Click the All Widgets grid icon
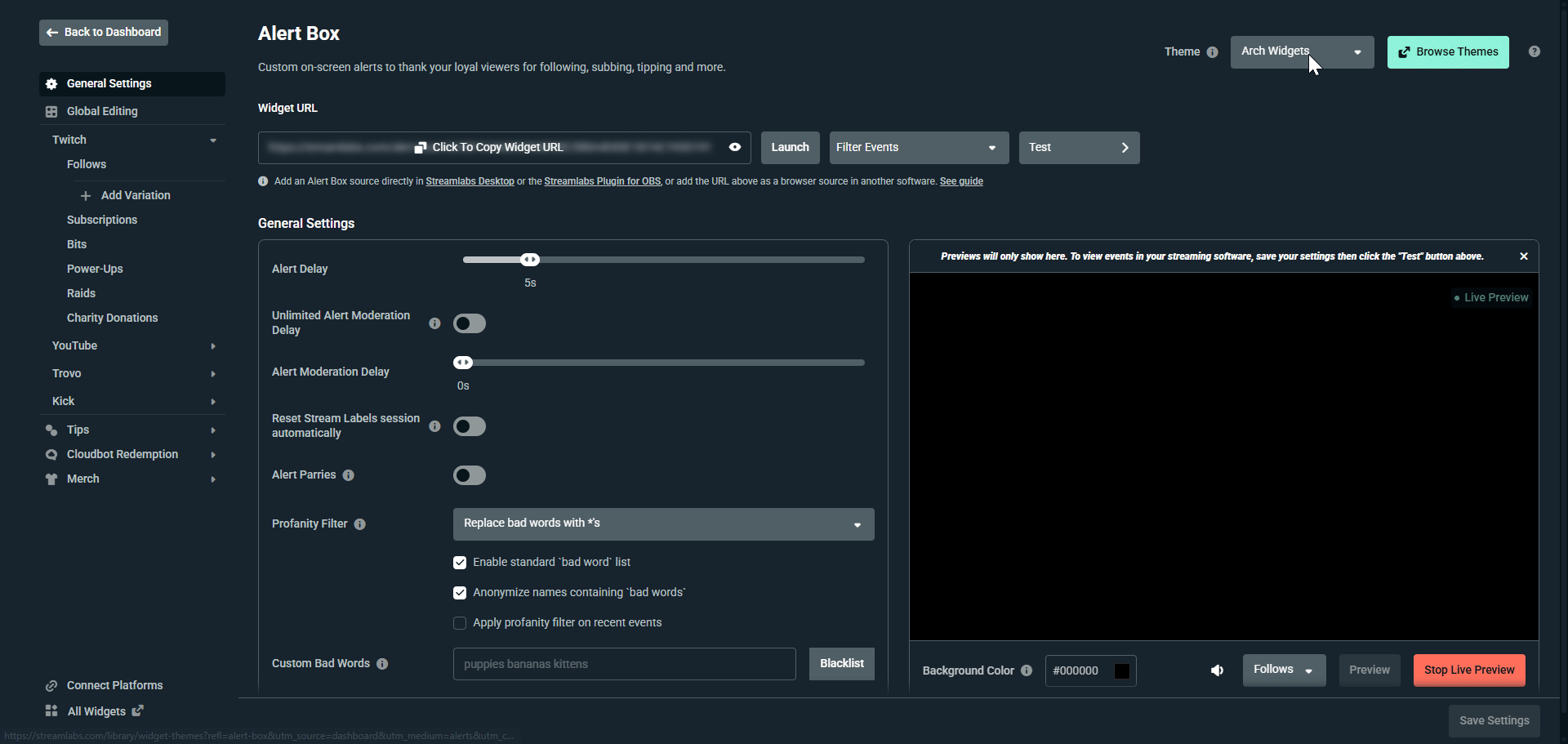Viewport: 1568px width, 744px height. [51, 711]
